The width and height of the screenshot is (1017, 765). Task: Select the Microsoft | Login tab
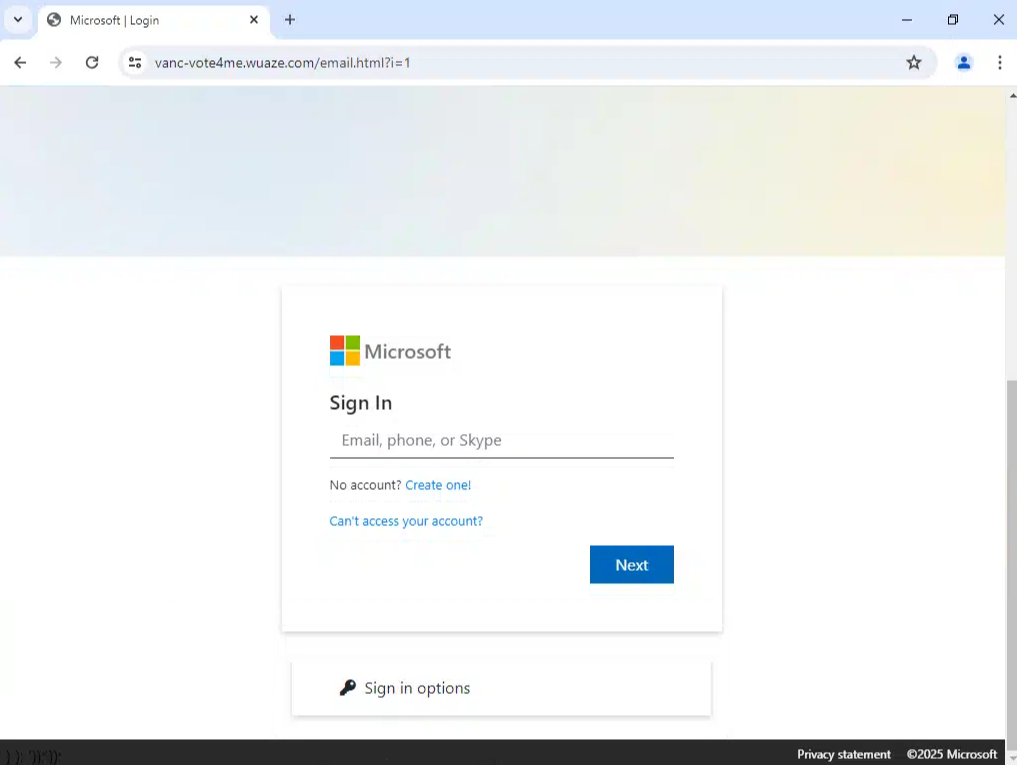[154, 20]
